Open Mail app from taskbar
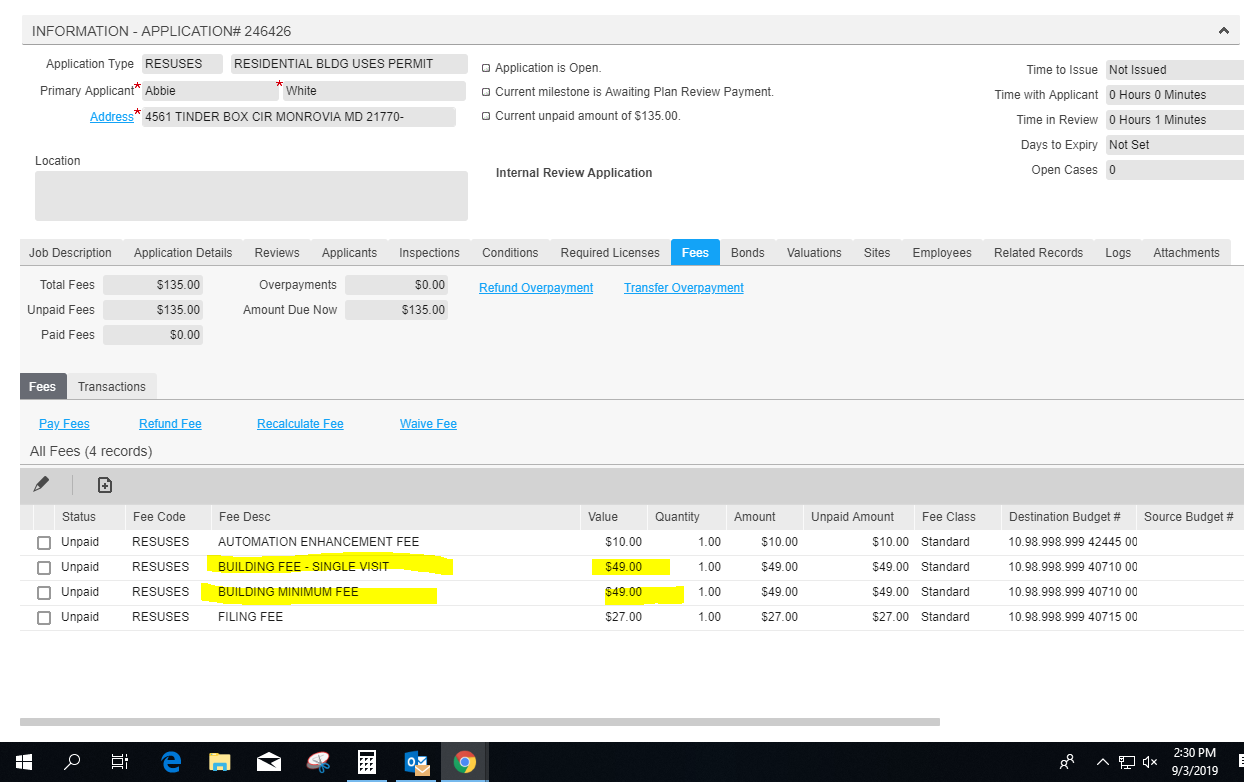 point(269,762)
